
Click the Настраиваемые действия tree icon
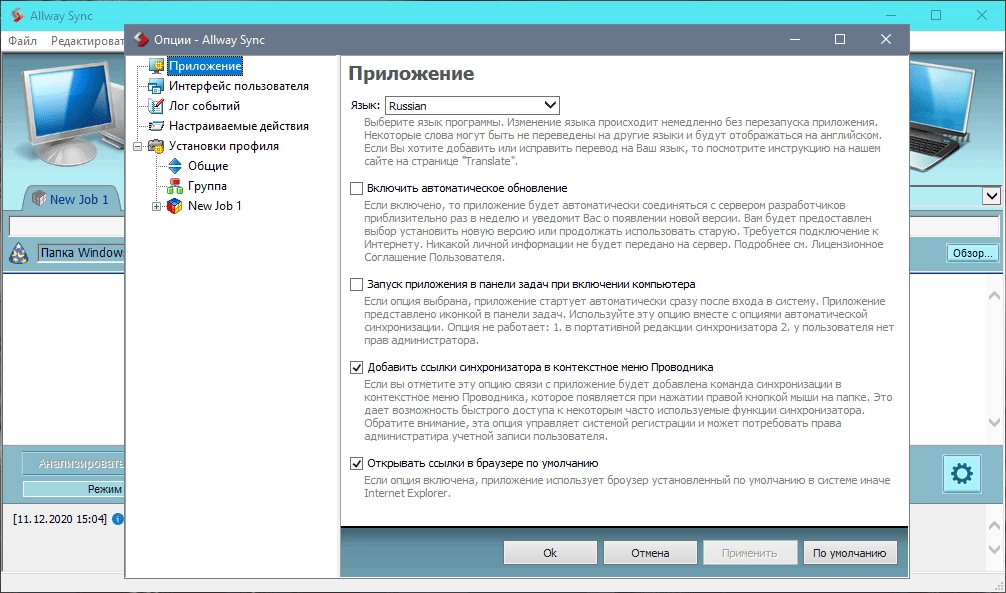tap(157, 126)
